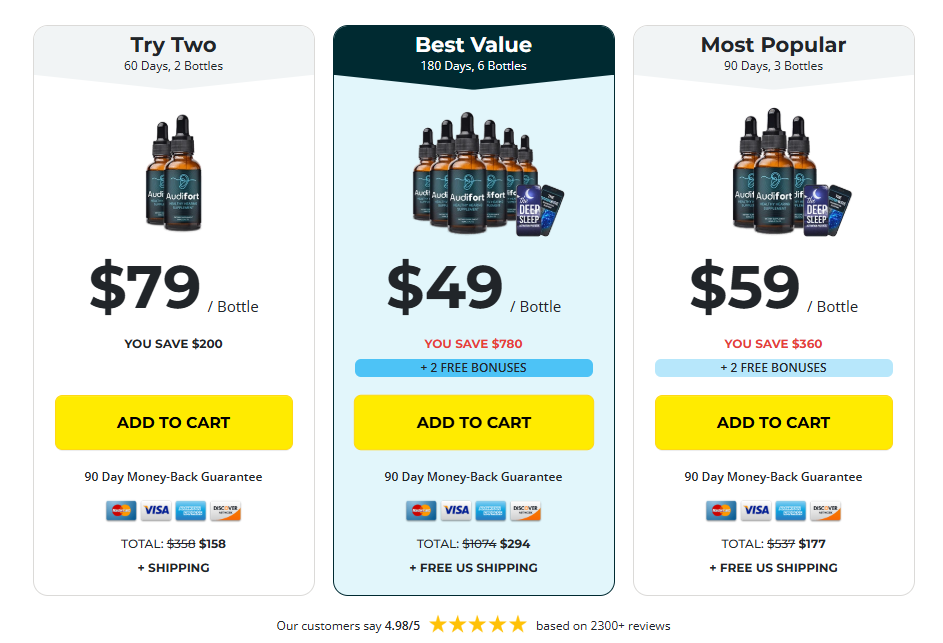943x643 pixels.
Task: Click the bright blue "+ 2 FREE BONUSES" badge
Action: tap(473, 368)
